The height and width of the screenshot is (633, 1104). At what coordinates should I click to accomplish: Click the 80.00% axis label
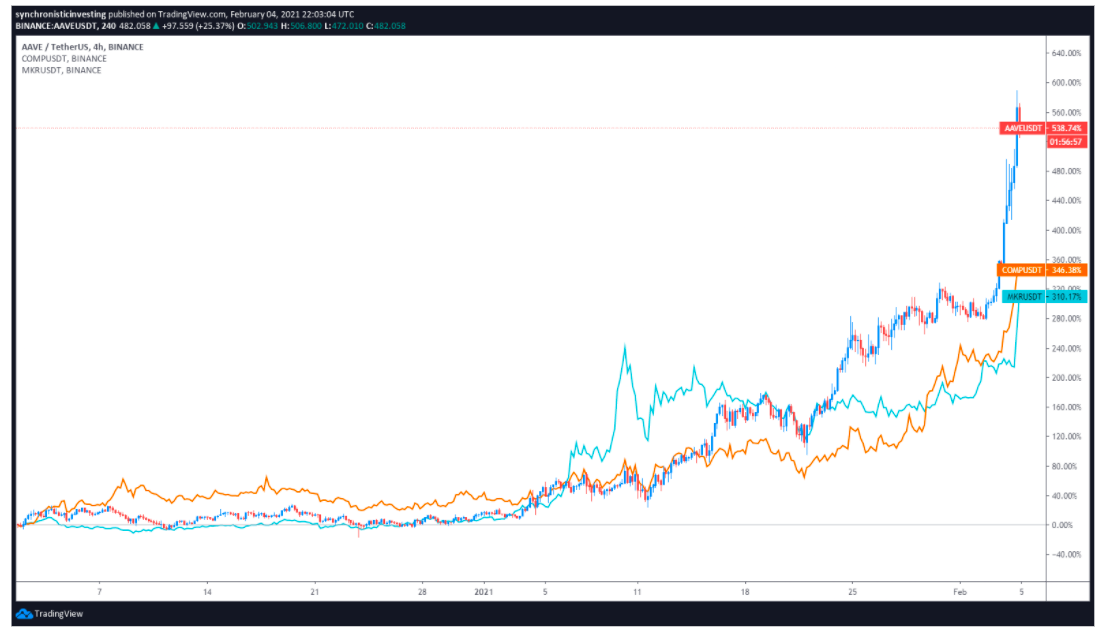(x=1065, y=466)
